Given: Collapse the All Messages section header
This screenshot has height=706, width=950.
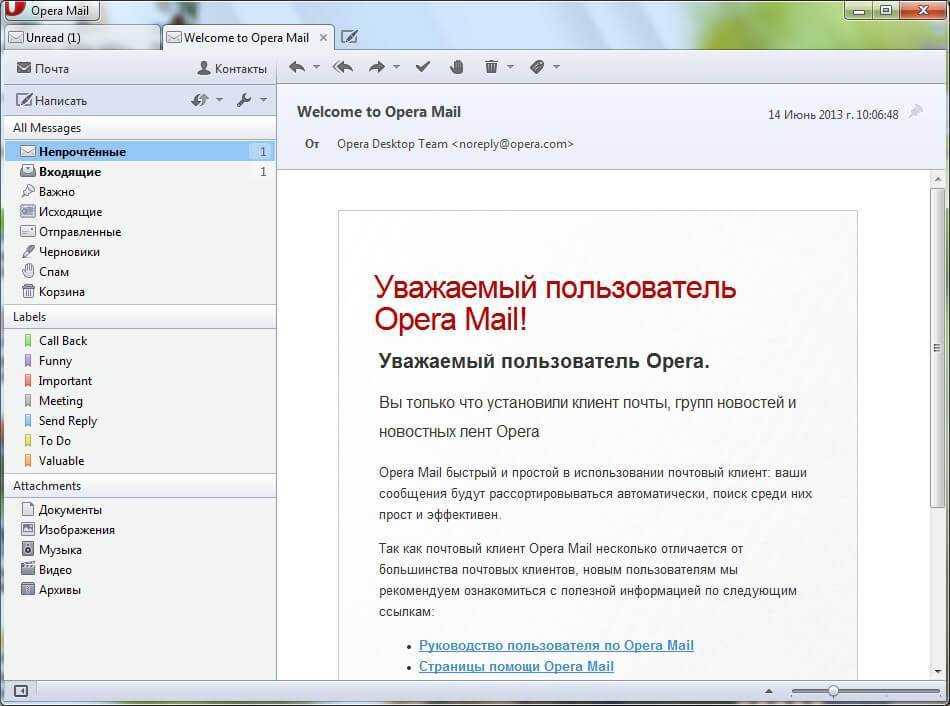Looking at the screenshot, I should 140,128.
